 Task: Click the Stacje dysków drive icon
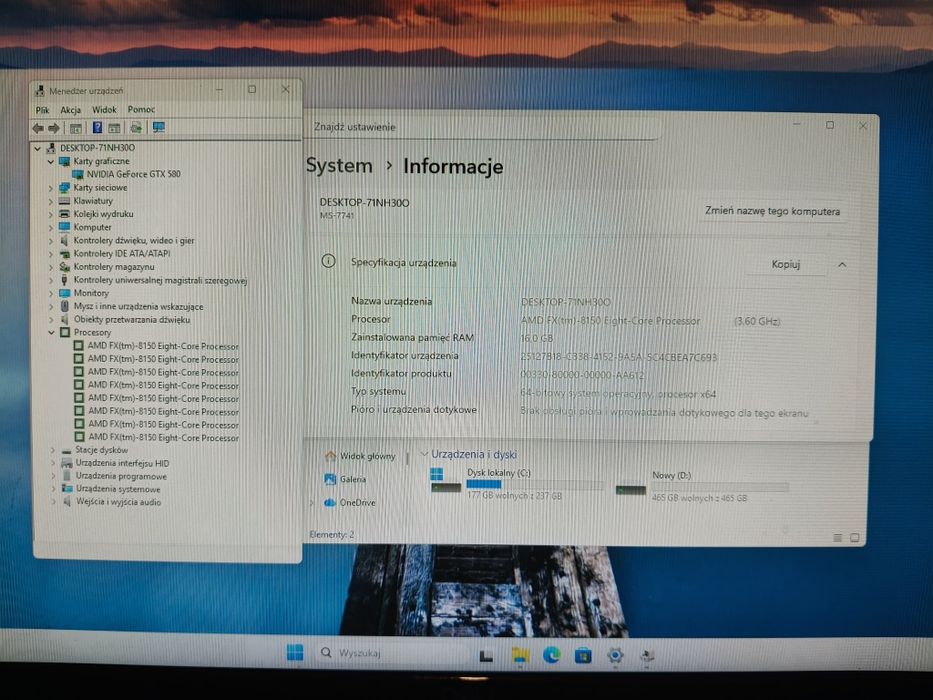[66, 451]
